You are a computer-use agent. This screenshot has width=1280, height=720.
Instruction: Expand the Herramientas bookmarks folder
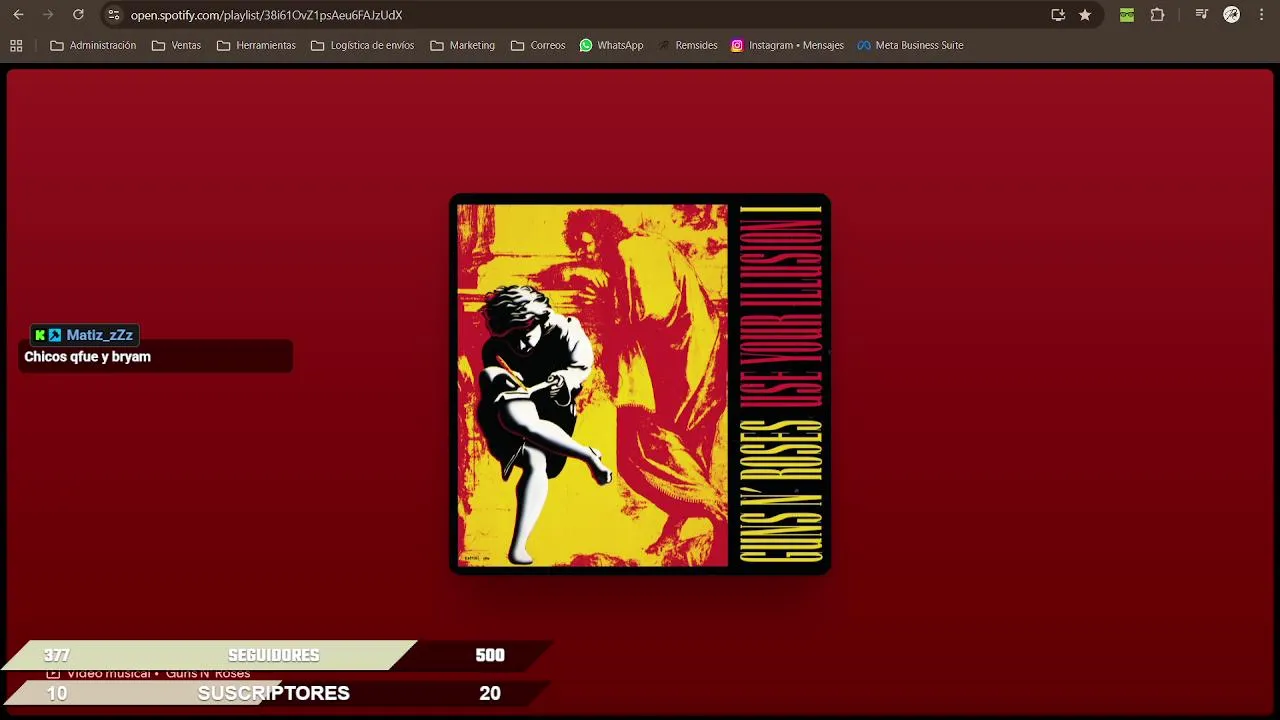256,45
